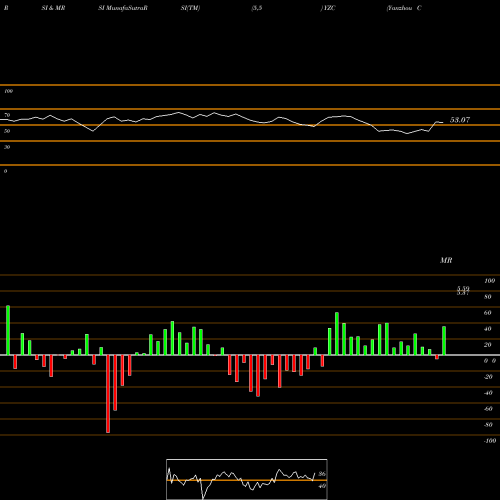Screen dimensions: 500x500
Task: Open the mini RSI overview thumbnail chart
Action: pyautogui.click(x=247, y=479)
